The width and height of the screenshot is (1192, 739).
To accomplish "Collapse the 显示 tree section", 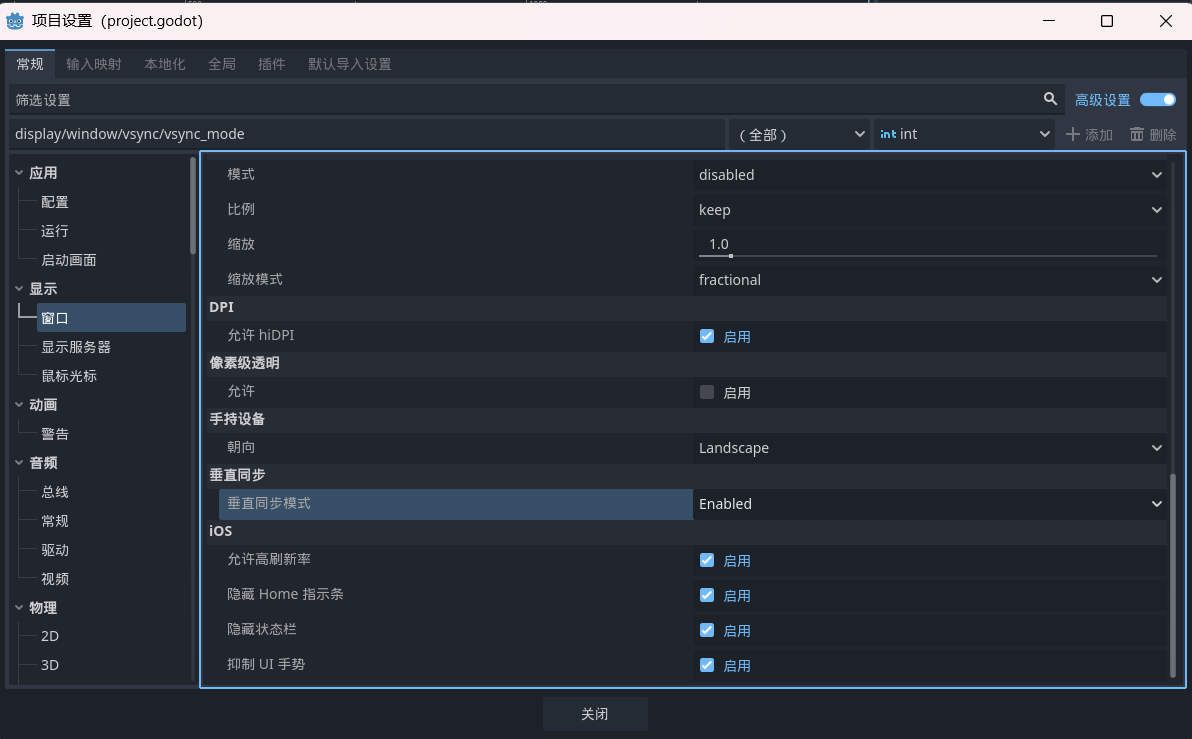I will [x=19, y=288].
